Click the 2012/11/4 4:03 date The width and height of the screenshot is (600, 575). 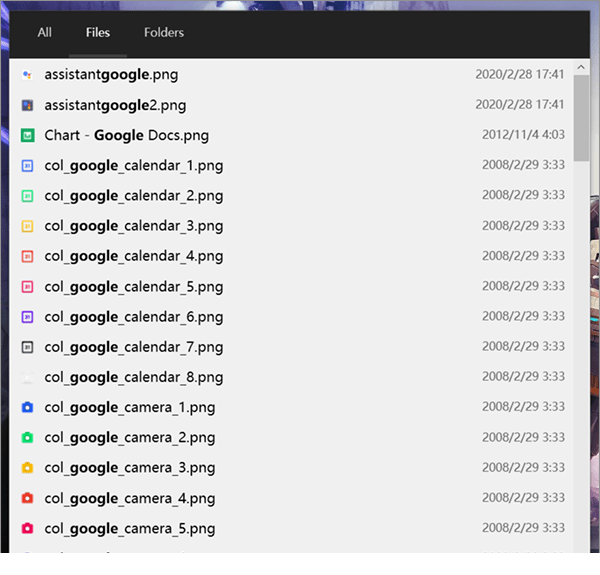(x=523, y=135)
